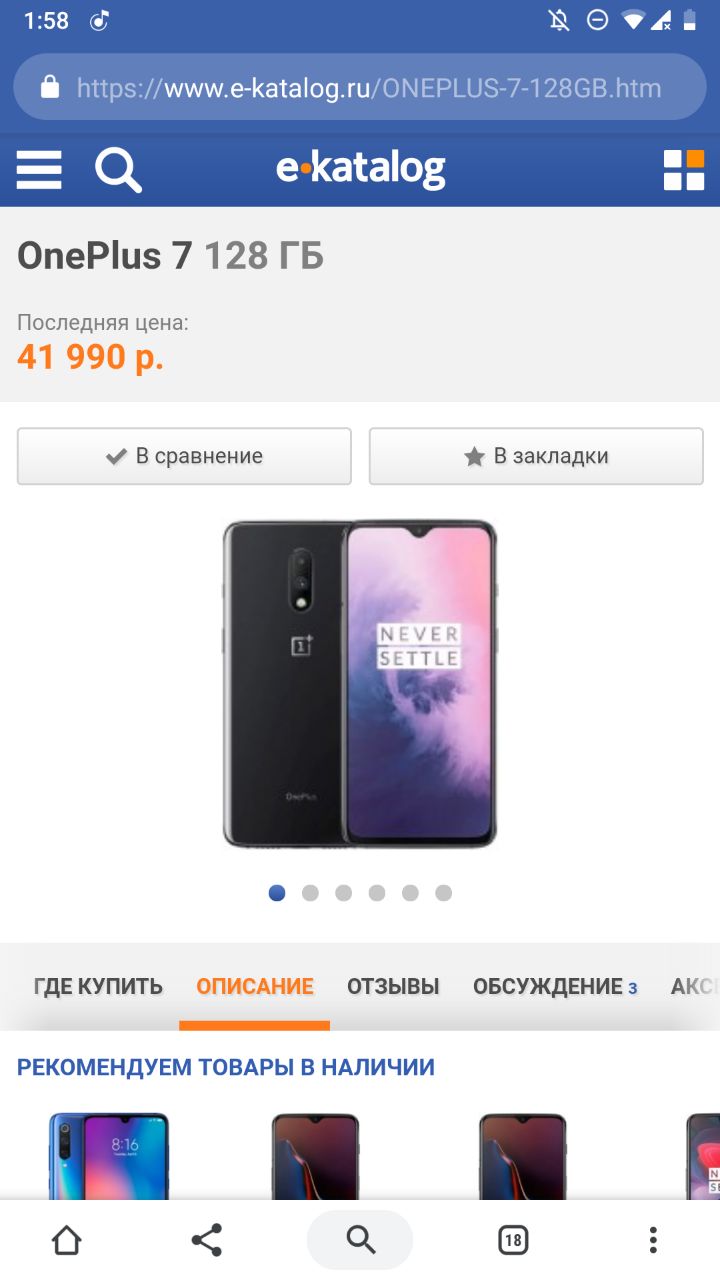Open the hamburger menu on e-katalog
The width and height of the screenshot is (720, 1280).
point(39,170)
